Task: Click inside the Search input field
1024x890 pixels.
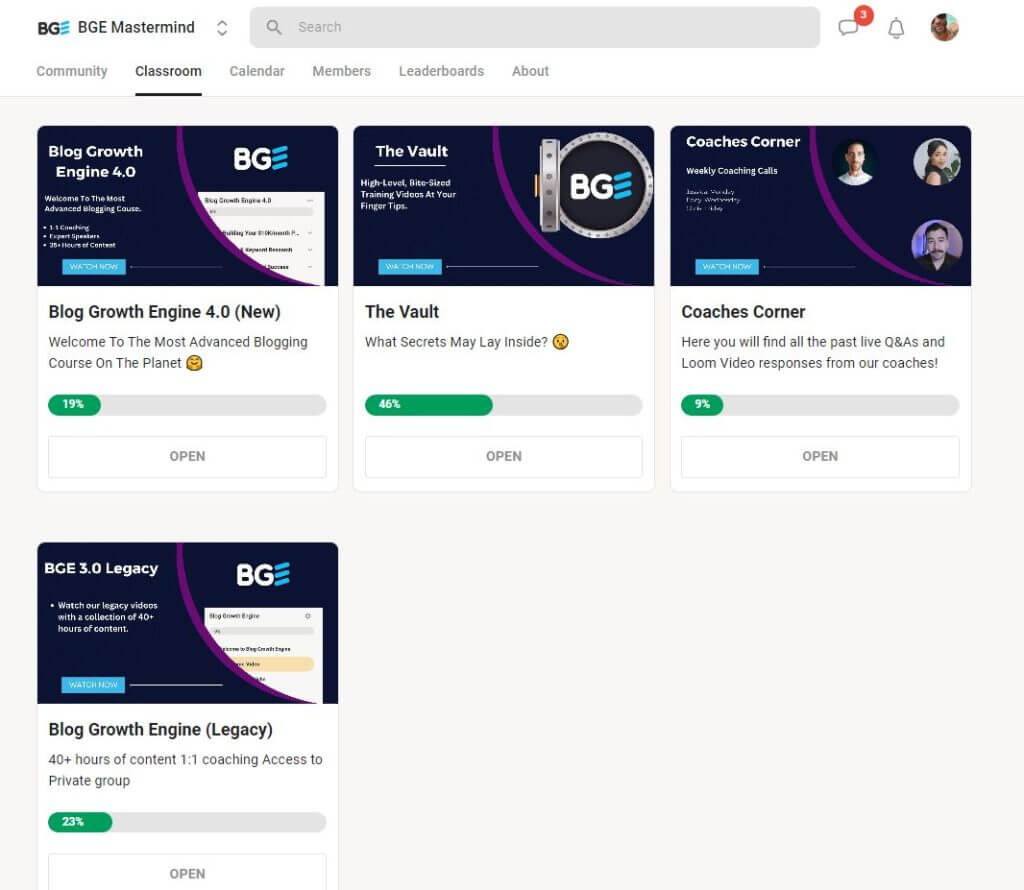Action: coord(450,27)
